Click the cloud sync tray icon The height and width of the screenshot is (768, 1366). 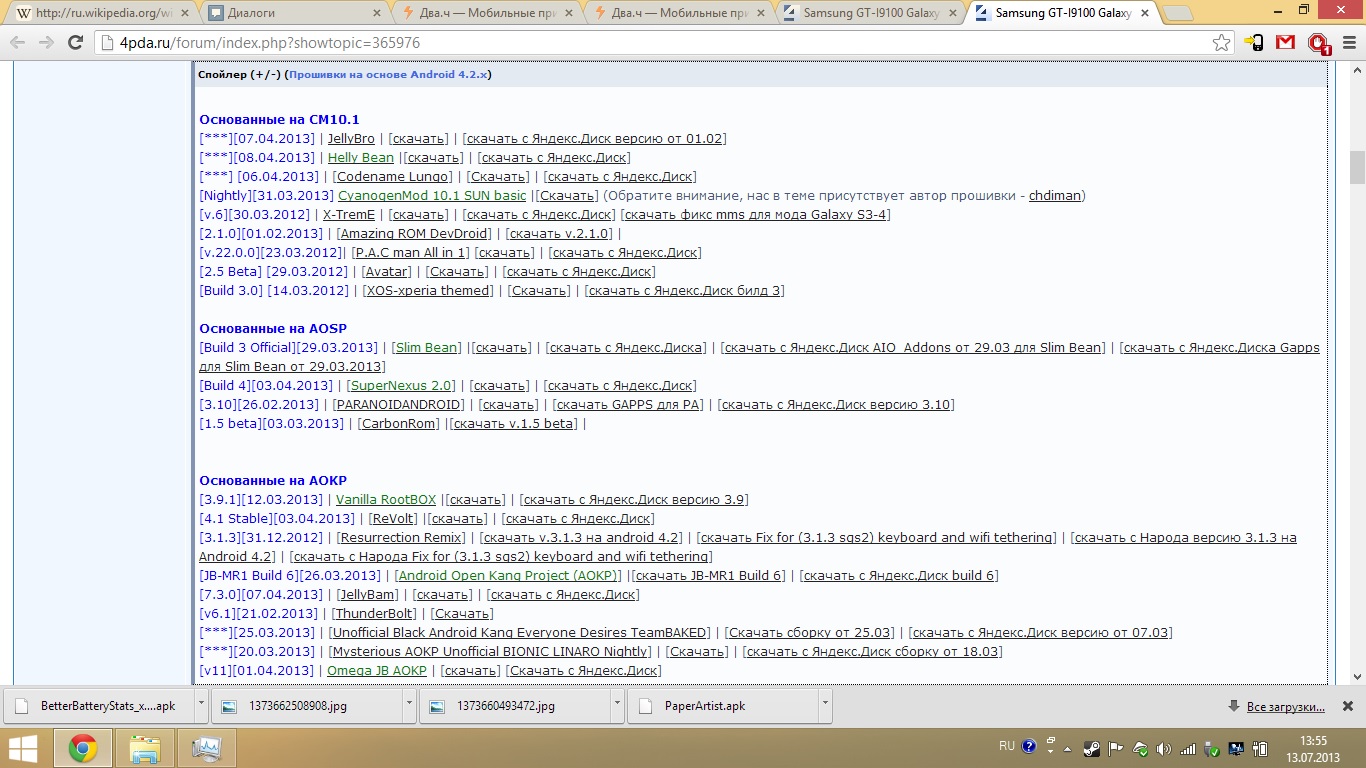tap(1139, 748)
